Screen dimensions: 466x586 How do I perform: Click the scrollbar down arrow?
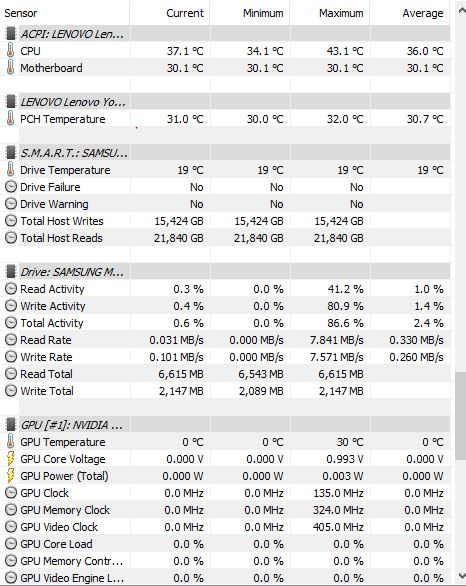[461, 576]
